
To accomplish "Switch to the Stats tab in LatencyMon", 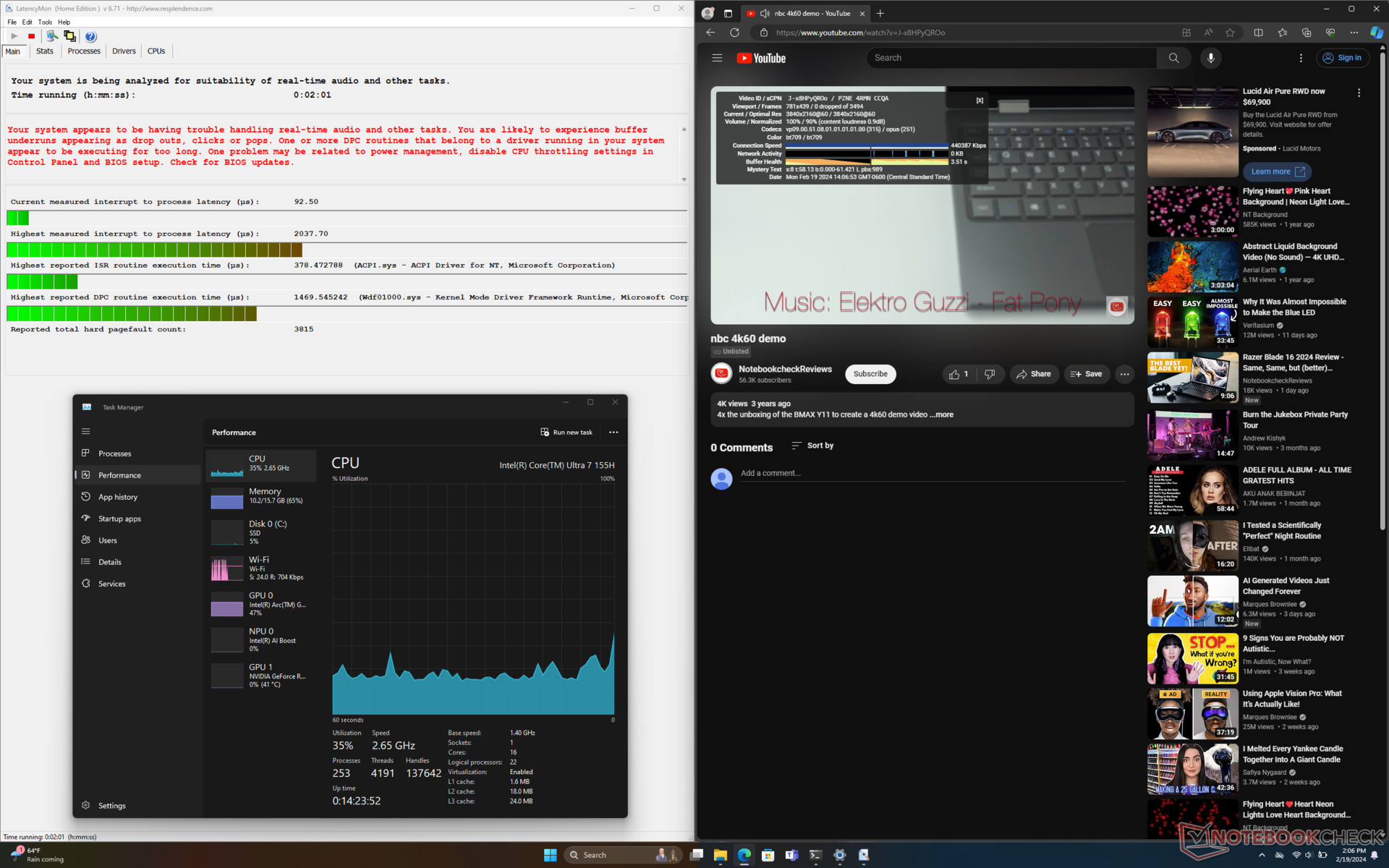I will [45, 51].
